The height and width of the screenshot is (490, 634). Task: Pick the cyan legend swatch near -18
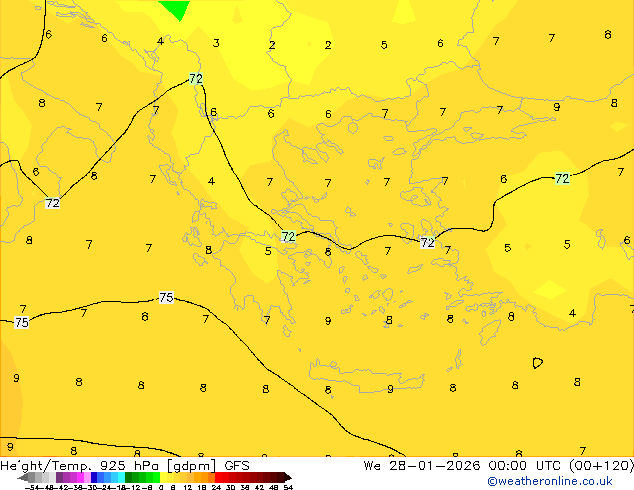click(121, 477)
